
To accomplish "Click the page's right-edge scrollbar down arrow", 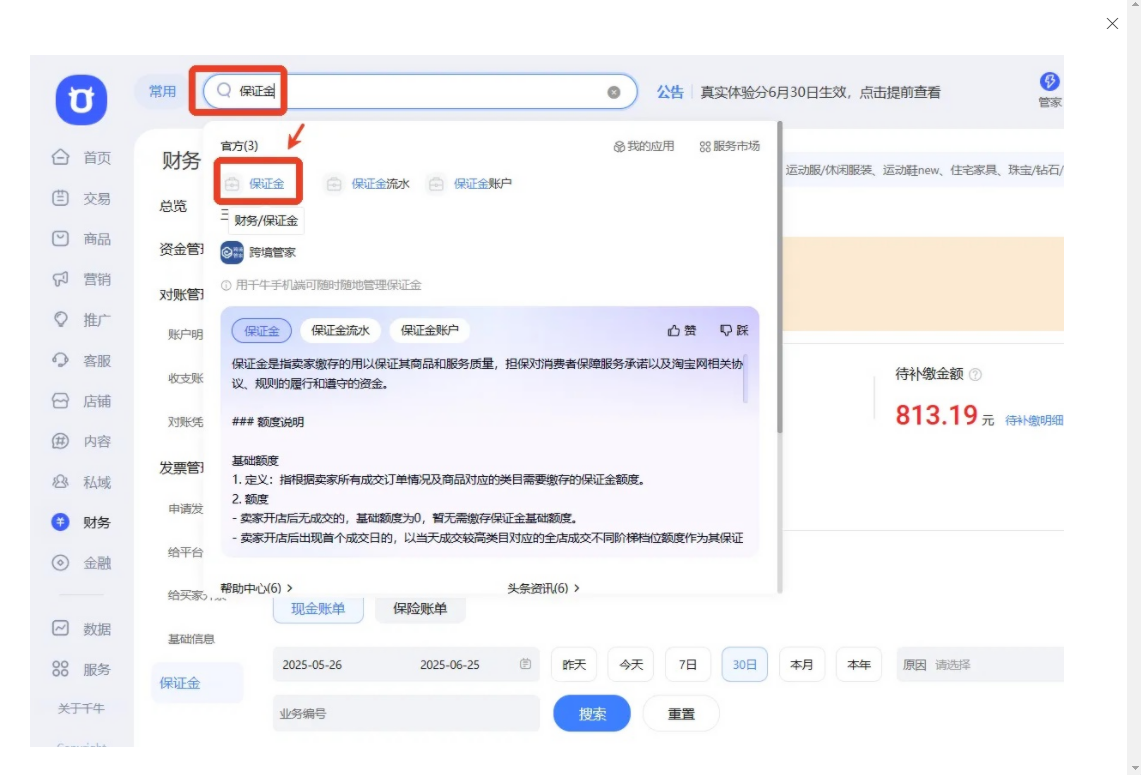I will click(x=1134, y=768).
